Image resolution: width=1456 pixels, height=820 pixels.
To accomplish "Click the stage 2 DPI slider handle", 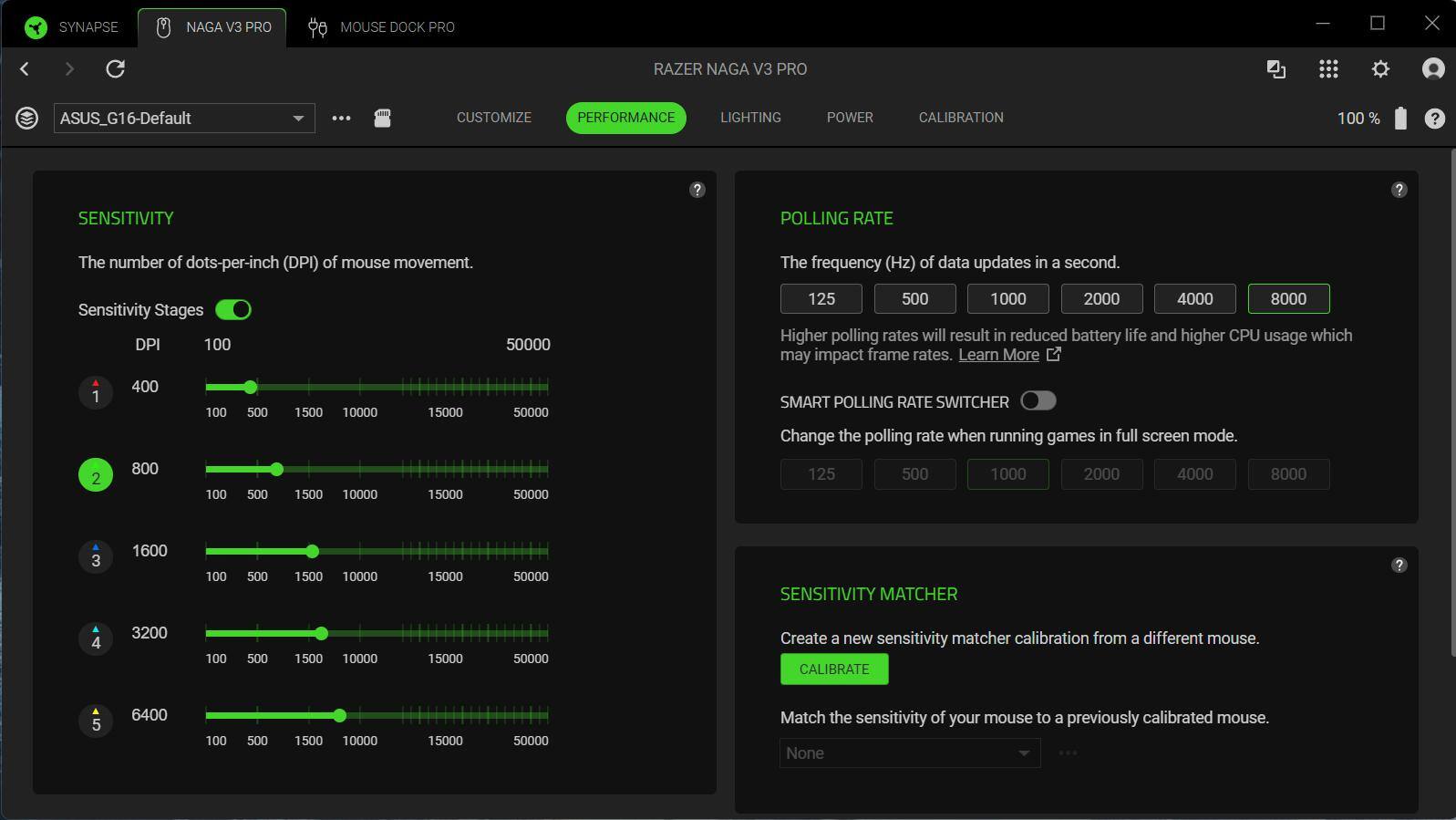I will coord(277,470).
